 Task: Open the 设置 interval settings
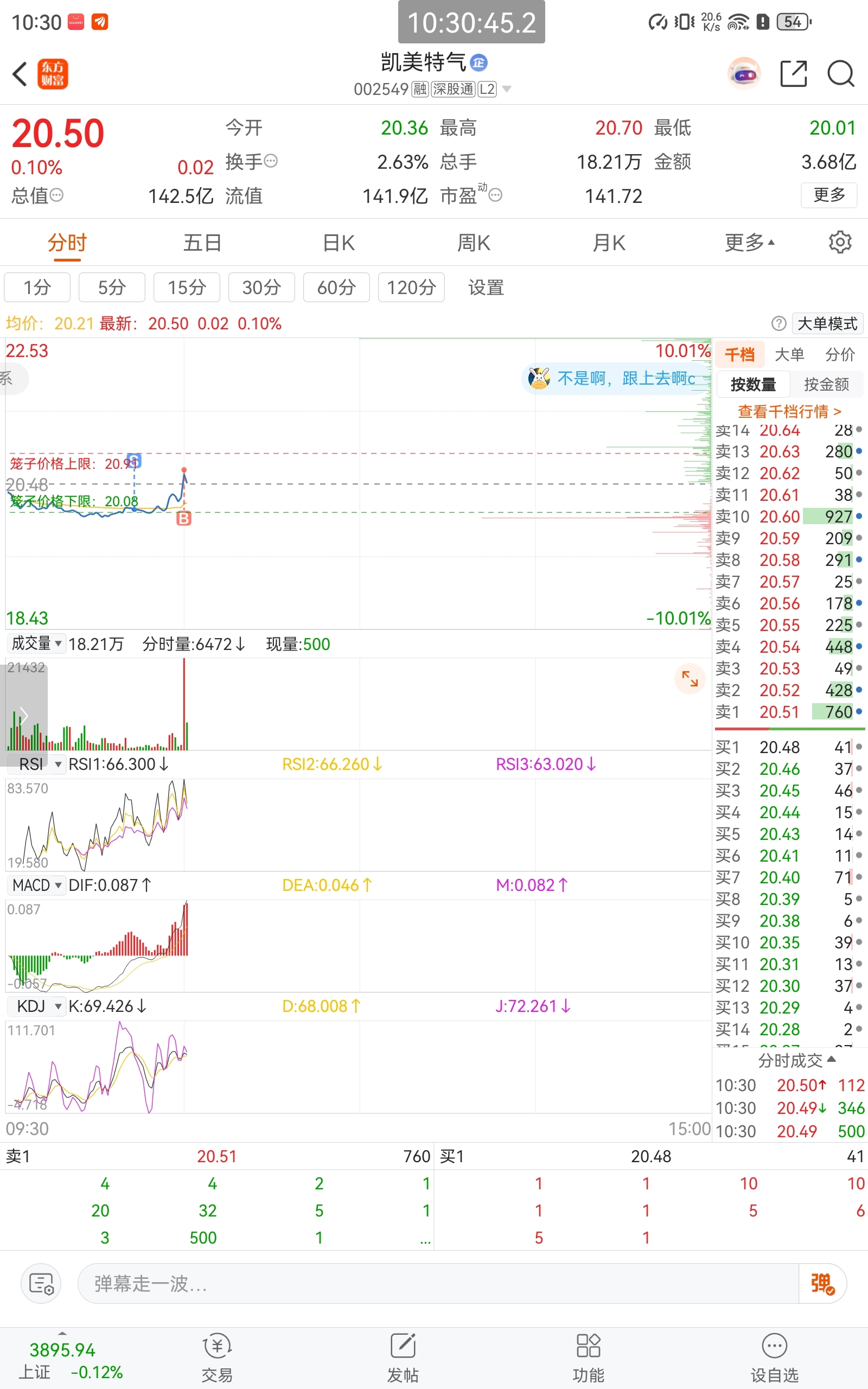click(x=486, y=287)
